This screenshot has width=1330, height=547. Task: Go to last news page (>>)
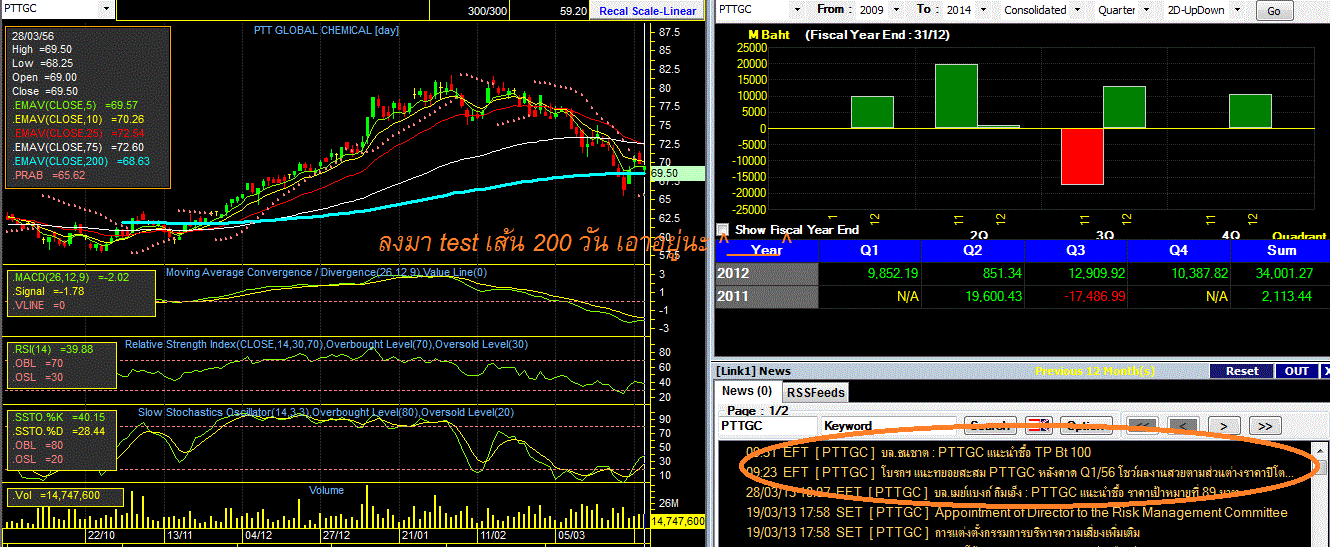tap(1265, 425)
